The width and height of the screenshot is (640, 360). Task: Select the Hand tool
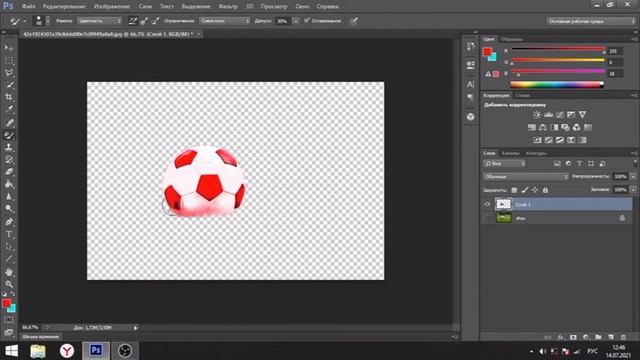(9, 272)
